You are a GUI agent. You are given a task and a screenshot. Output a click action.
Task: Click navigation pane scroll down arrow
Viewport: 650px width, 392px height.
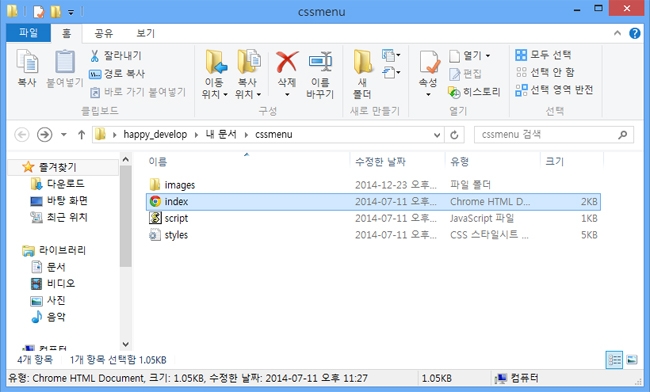point(126,344)
